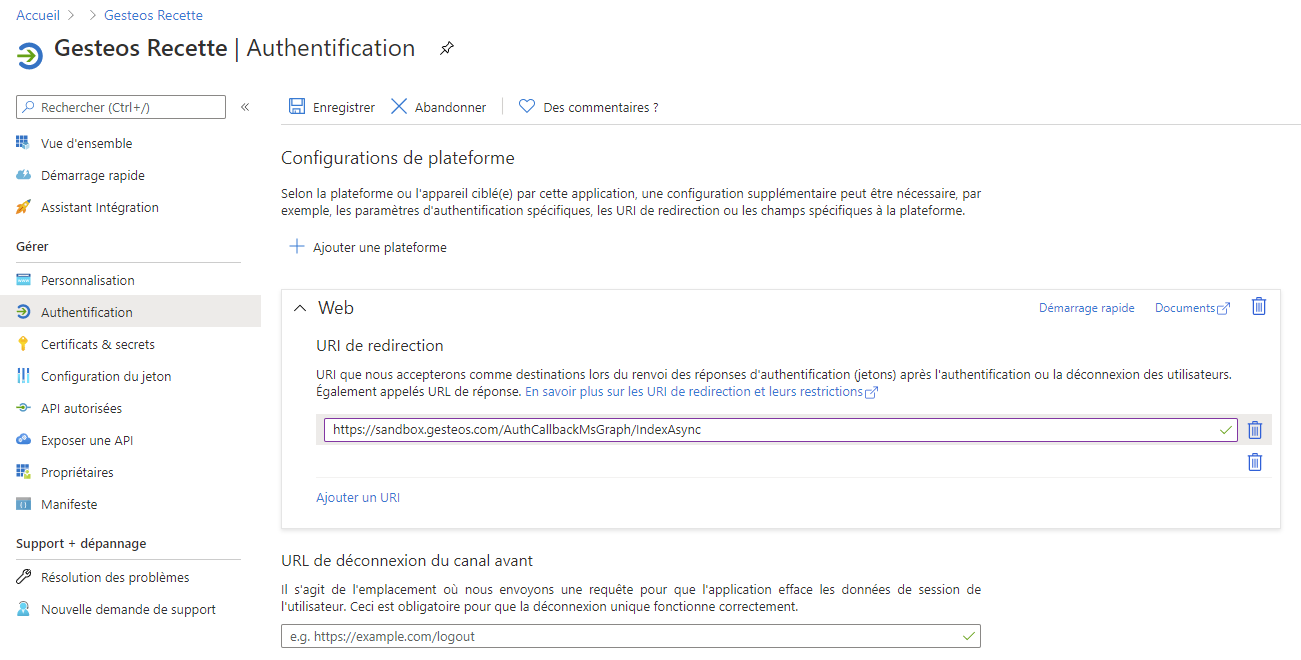The height and width of the screenshot is (660, 1301).
Task: Delete the empty second redirect URI
Action: point(1255,462)
